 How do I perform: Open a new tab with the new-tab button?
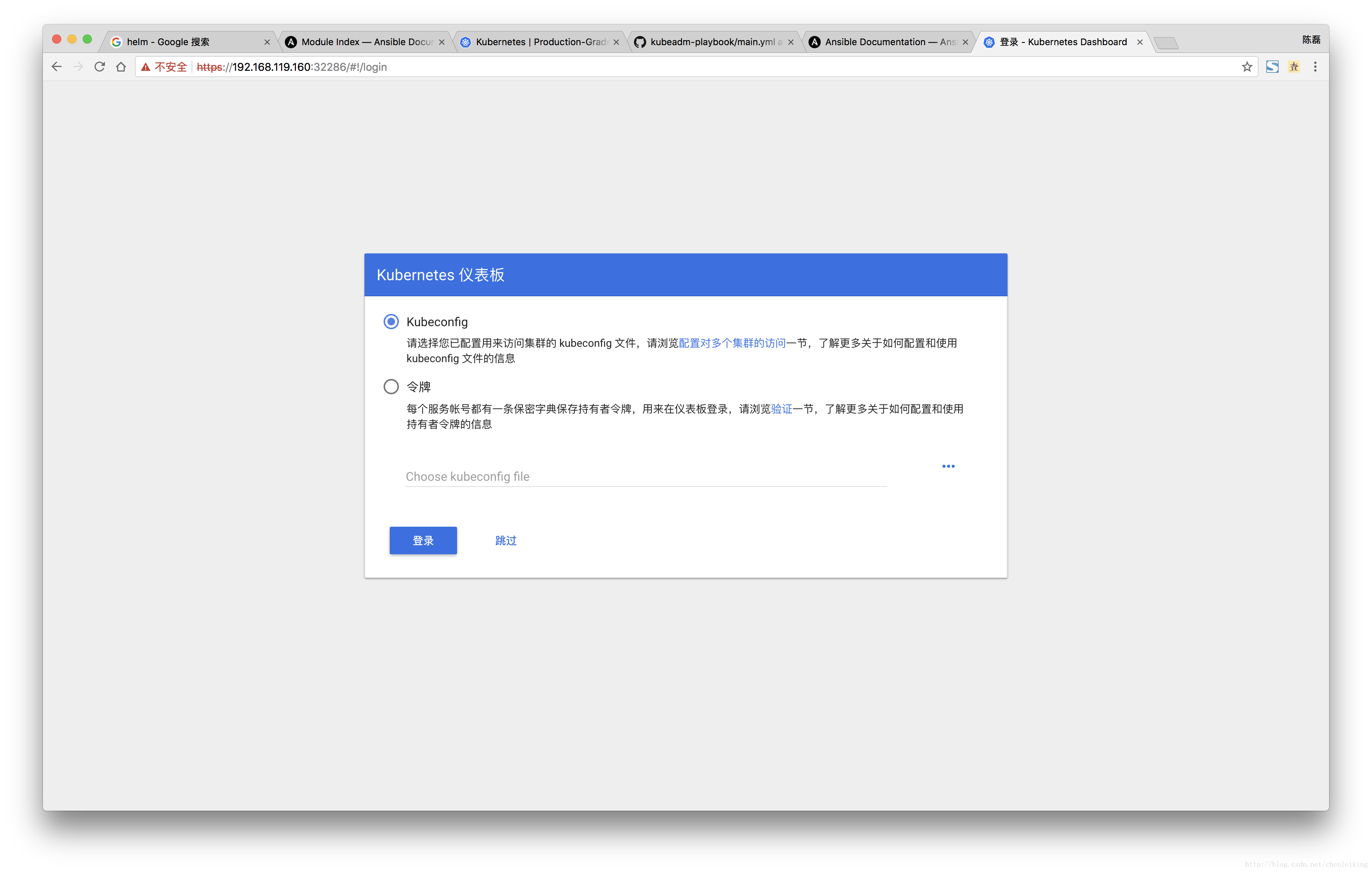(x=1166, y=43)
